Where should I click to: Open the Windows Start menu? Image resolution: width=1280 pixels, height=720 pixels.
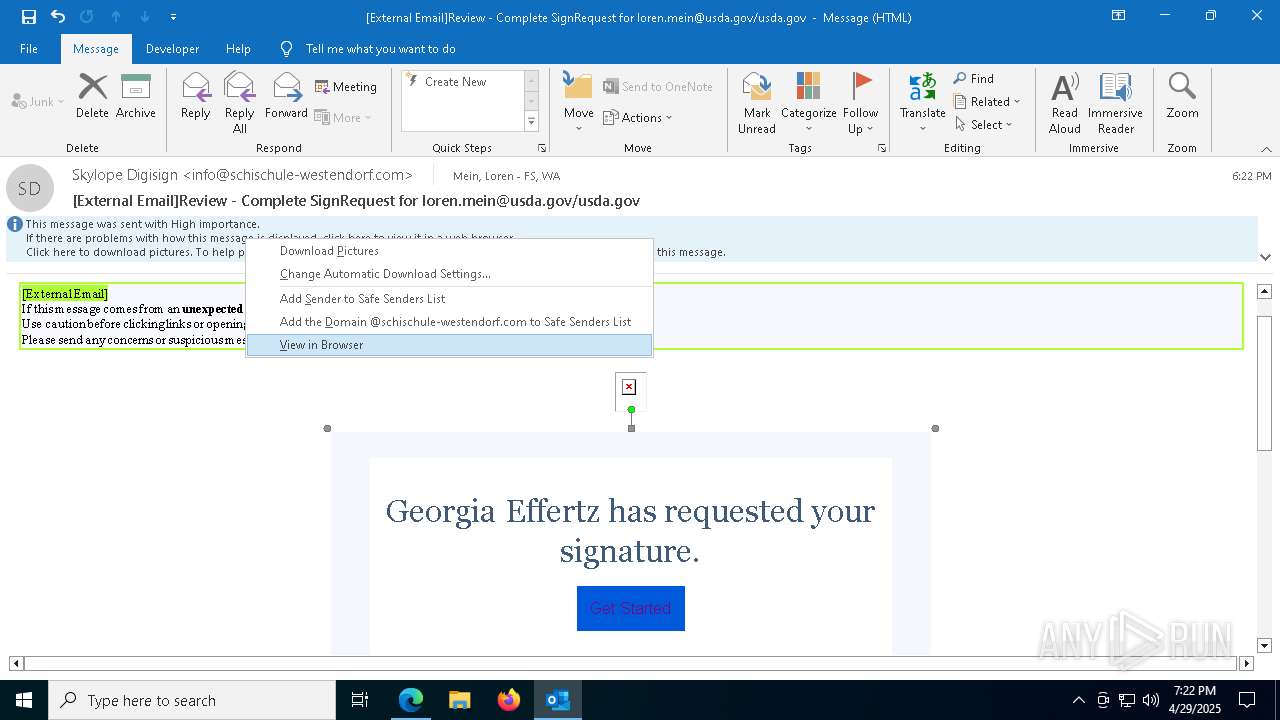(24, 700)
